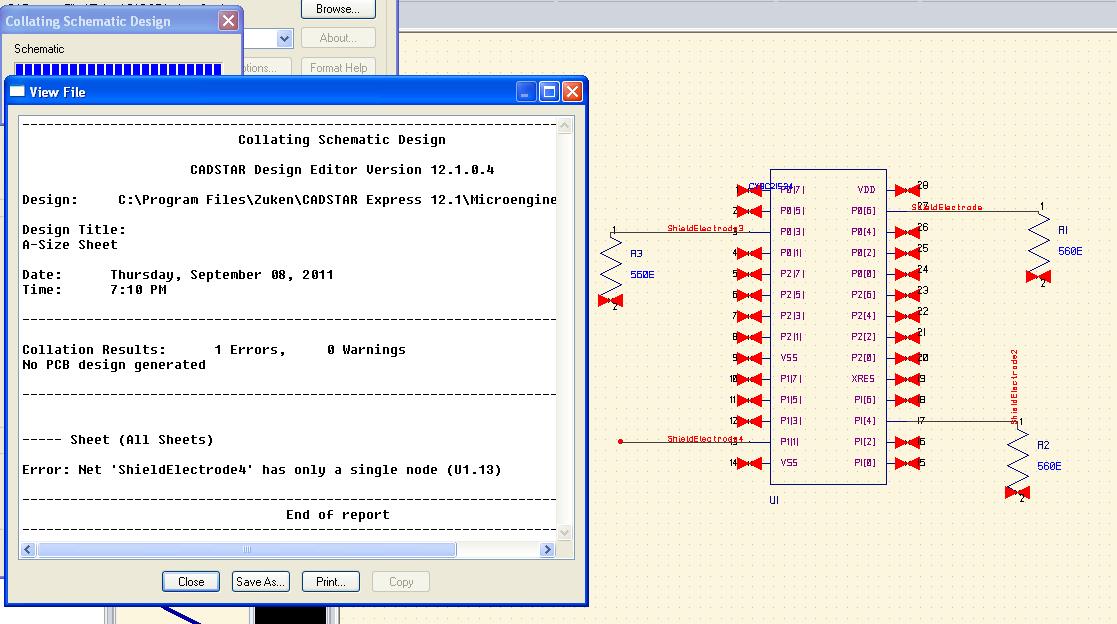Click the ShieldElectrode3 net label on schematic

point(705,228)
